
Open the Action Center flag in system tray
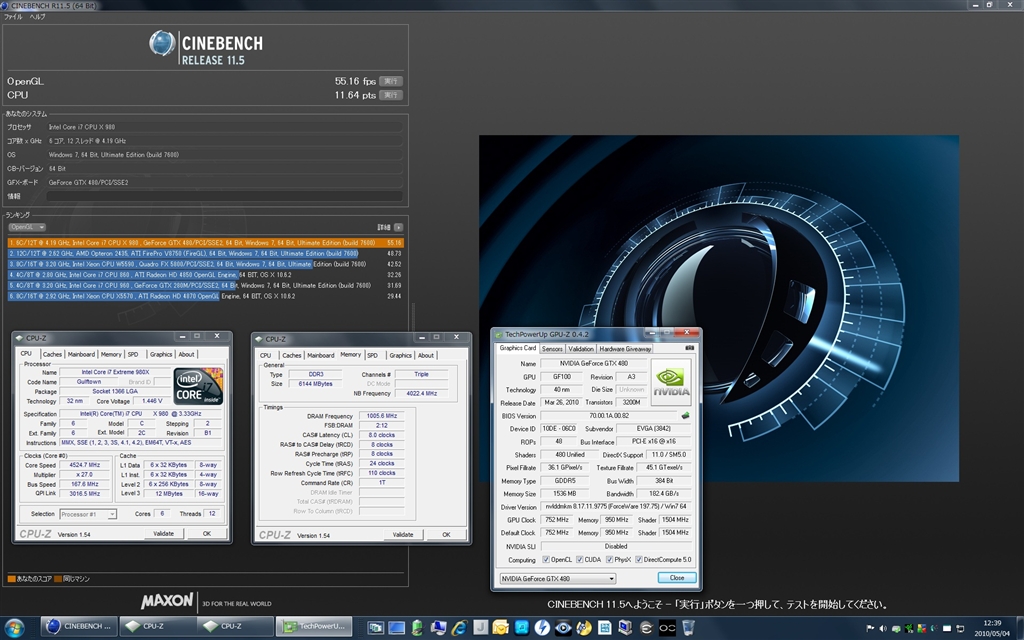click(x=871, y=628)
